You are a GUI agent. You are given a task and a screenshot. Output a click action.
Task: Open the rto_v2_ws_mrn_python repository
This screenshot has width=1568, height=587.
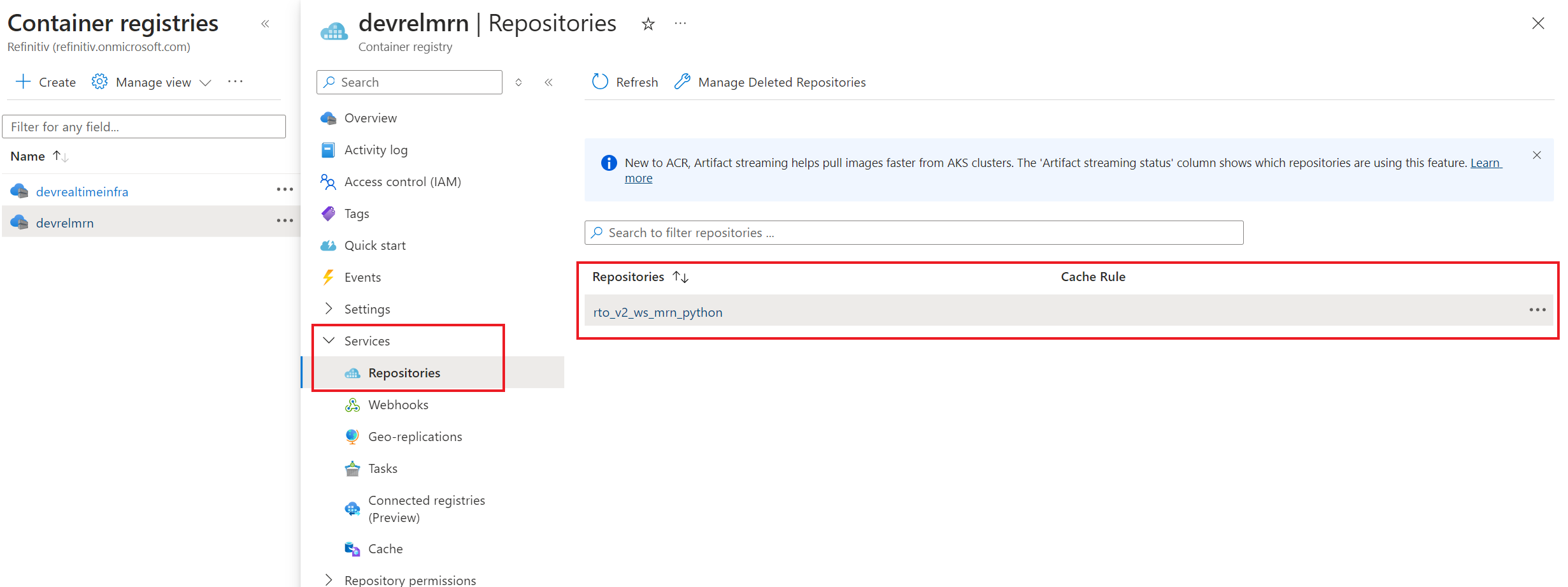point(658,312)
